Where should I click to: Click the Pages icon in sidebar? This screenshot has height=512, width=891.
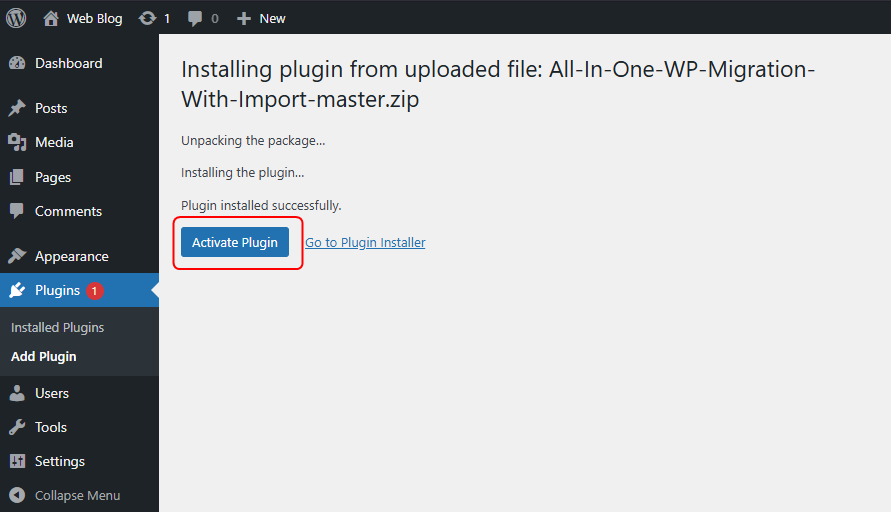pos(17,178)
